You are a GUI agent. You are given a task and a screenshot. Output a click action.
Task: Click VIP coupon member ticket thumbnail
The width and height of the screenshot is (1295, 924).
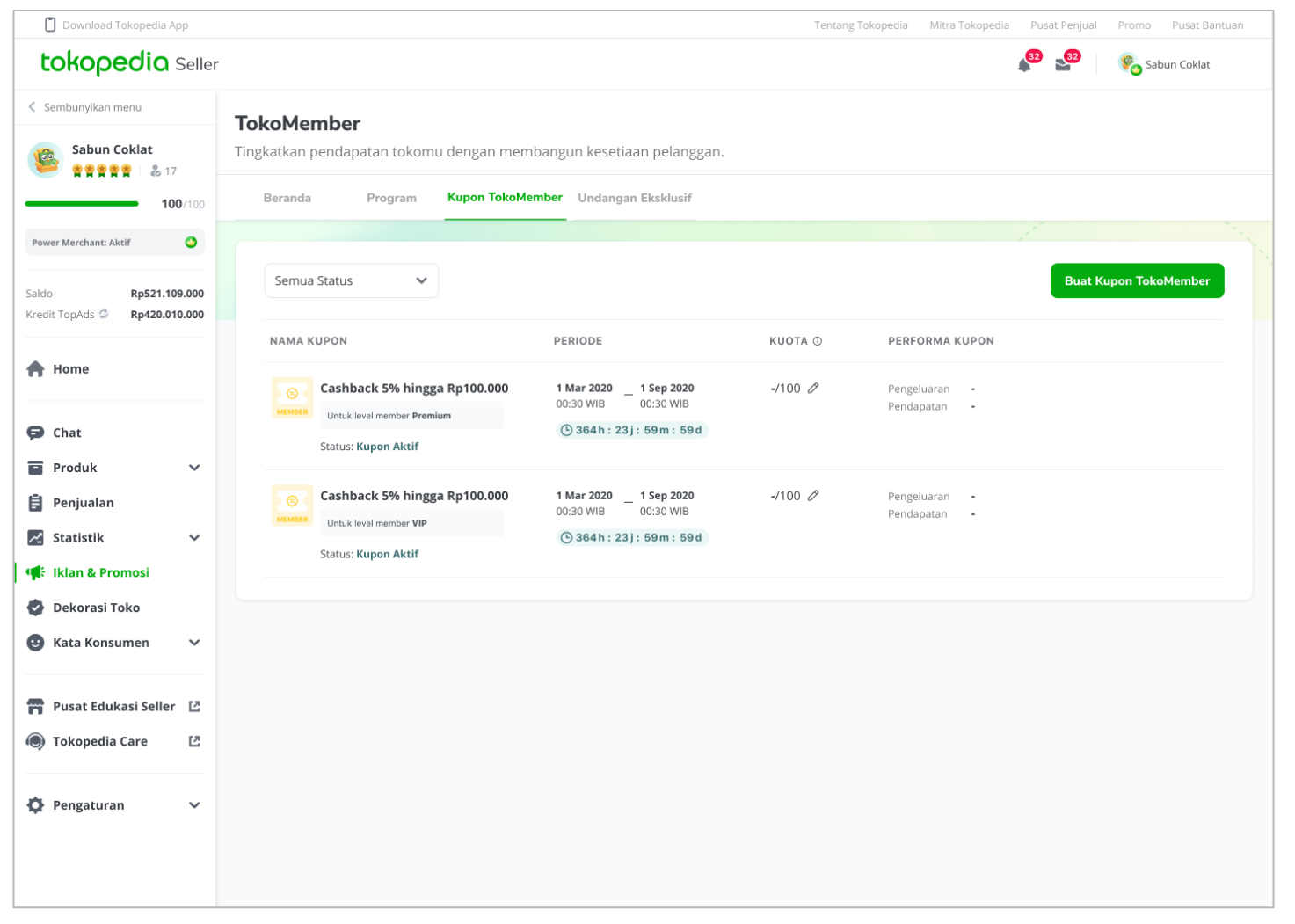(x=292, y=506)
